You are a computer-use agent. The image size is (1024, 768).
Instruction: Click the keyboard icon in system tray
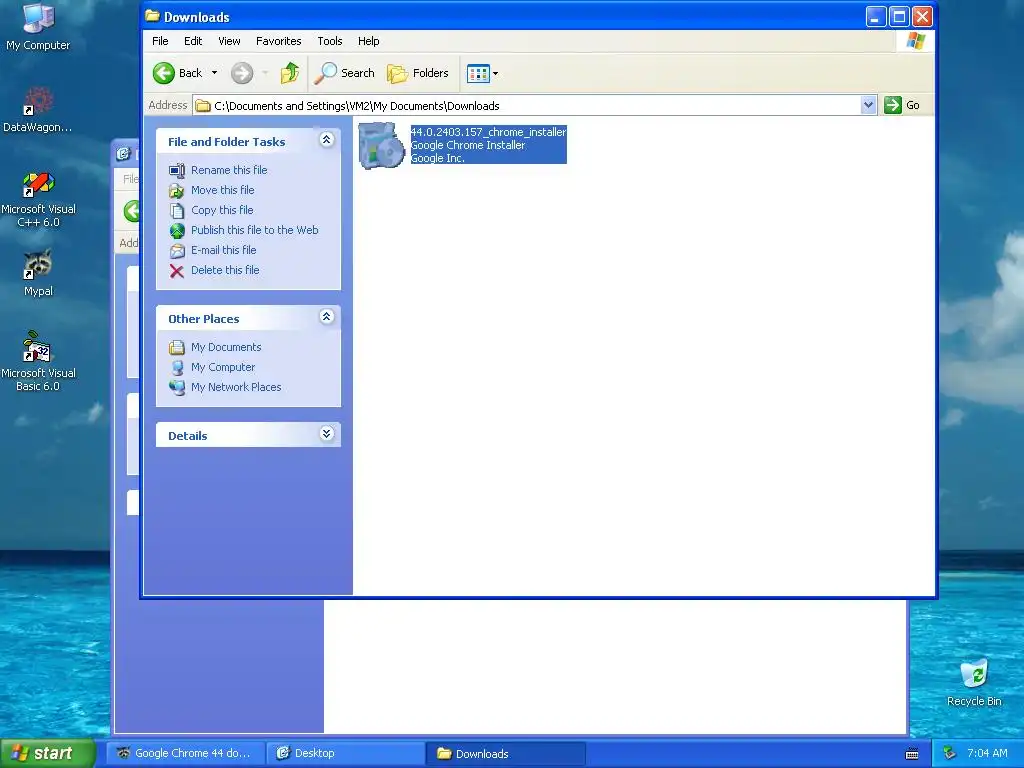point(912,754)
